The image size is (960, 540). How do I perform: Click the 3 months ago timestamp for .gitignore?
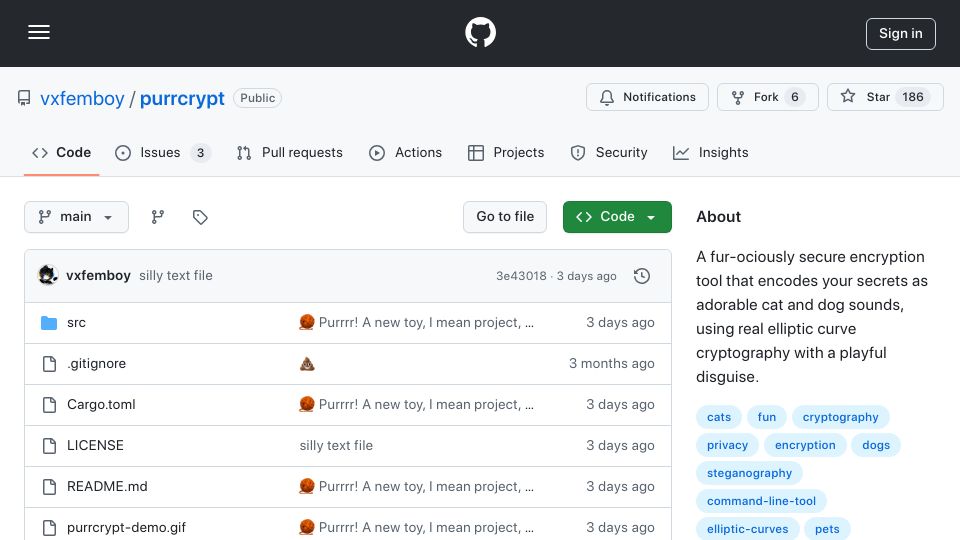(x=612, y=364)
